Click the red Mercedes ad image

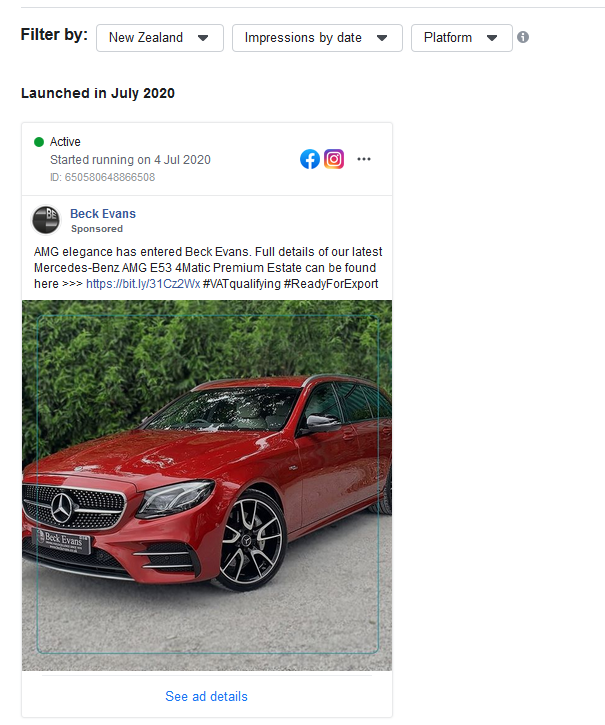(207, 485)
